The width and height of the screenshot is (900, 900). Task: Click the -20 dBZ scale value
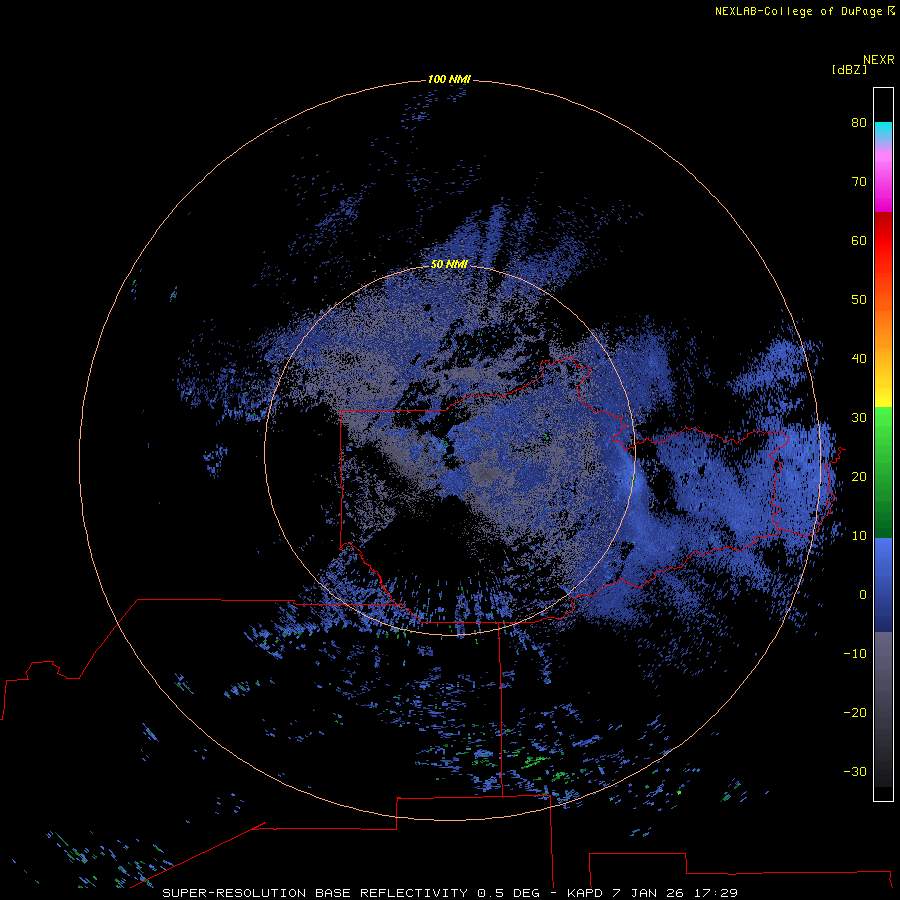855,713
